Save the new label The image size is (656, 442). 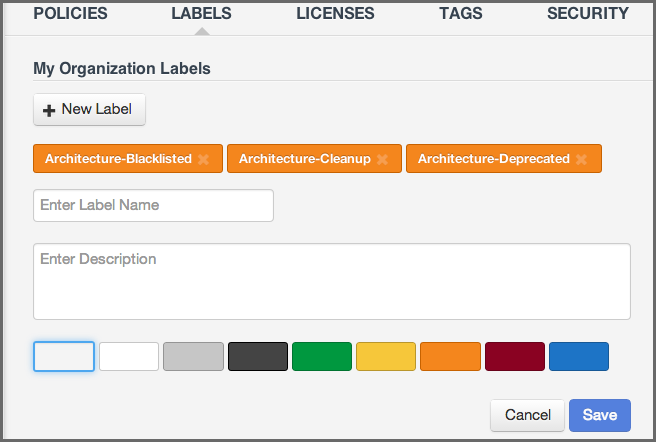point(600,415)
